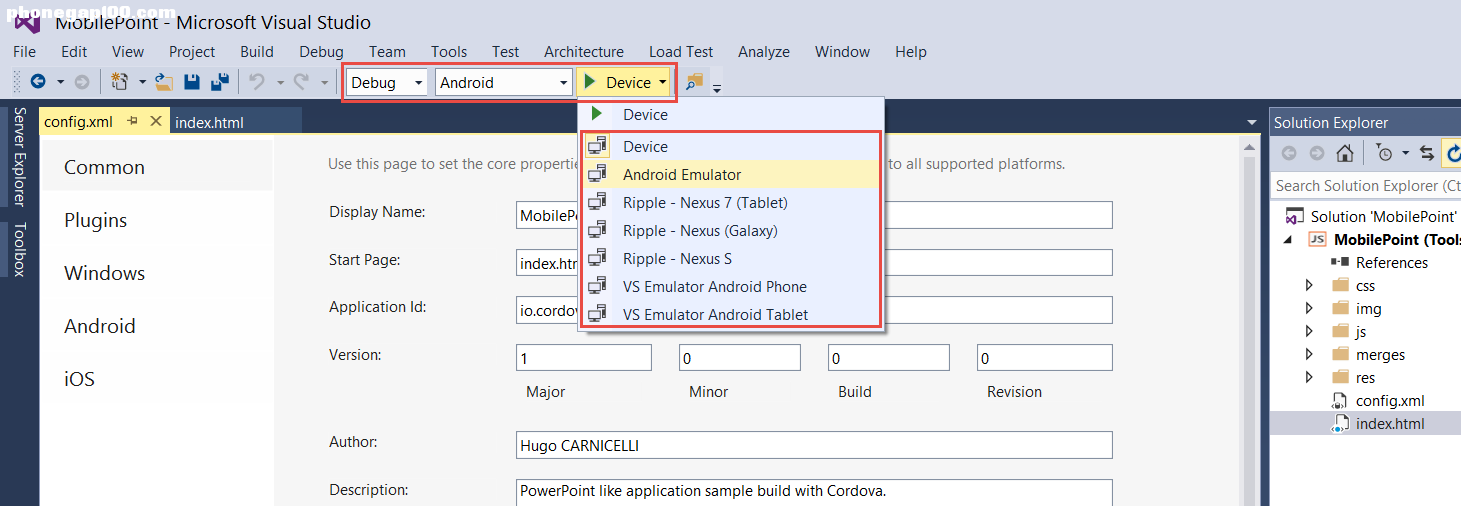The height and width of the screenshot is (506, 1461).
Task: Open the Architecture menu
Action: (x=584, y=51)
